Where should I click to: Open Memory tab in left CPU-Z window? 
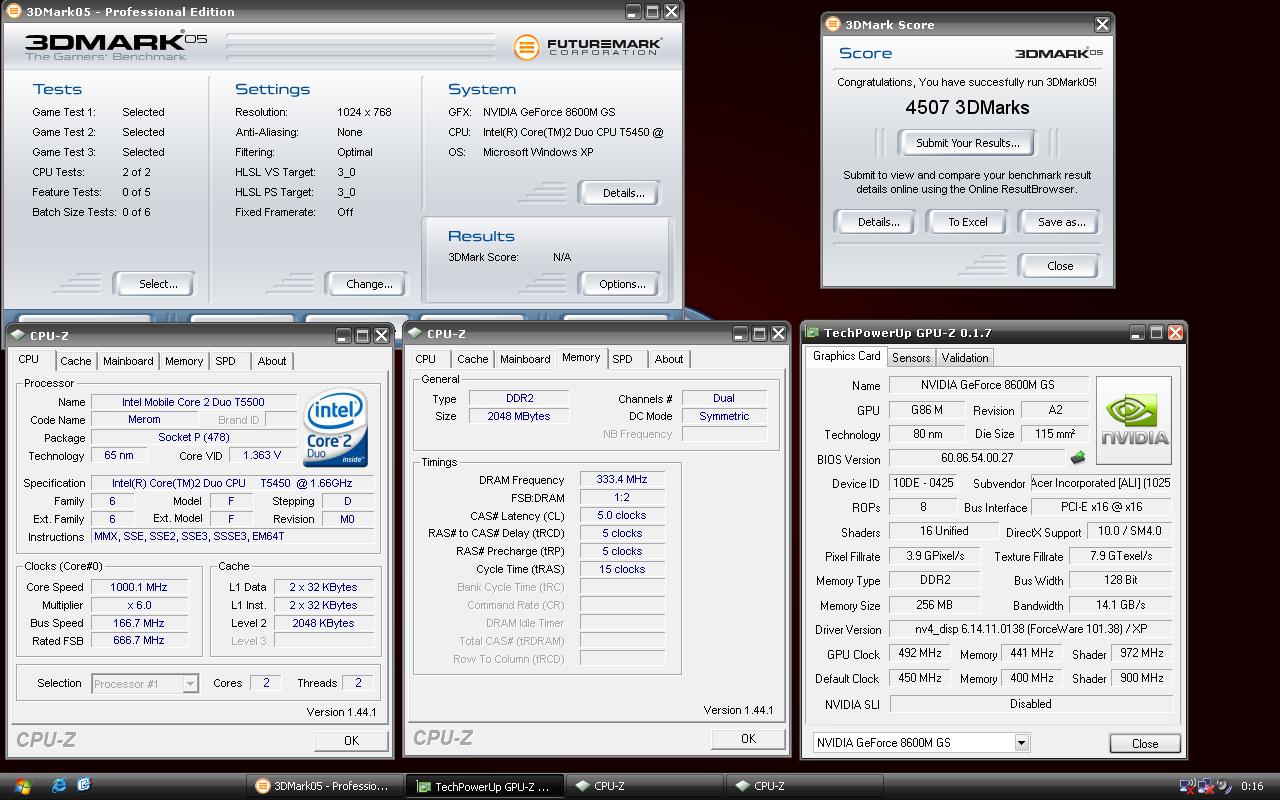click(184, 361)
